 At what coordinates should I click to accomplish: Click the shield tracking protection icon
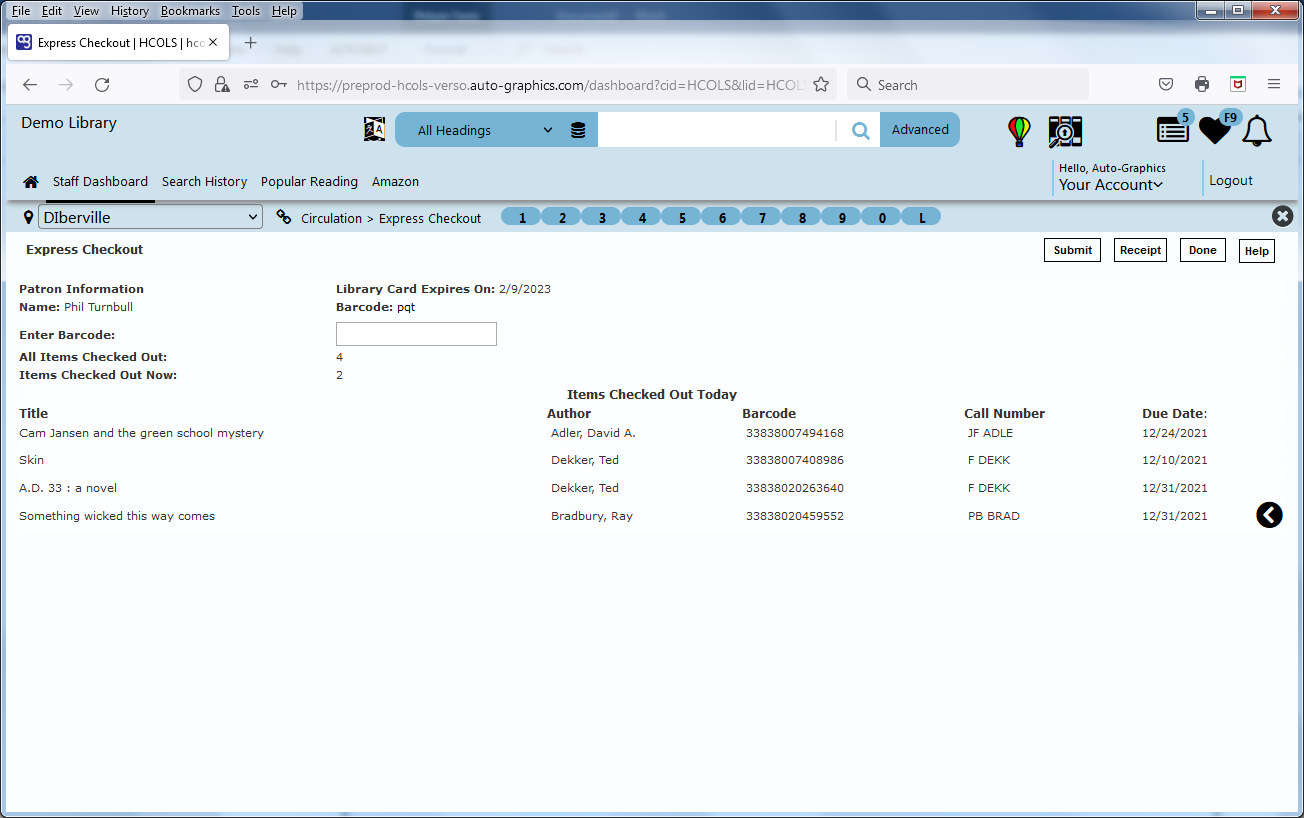(x=196, y=85)
